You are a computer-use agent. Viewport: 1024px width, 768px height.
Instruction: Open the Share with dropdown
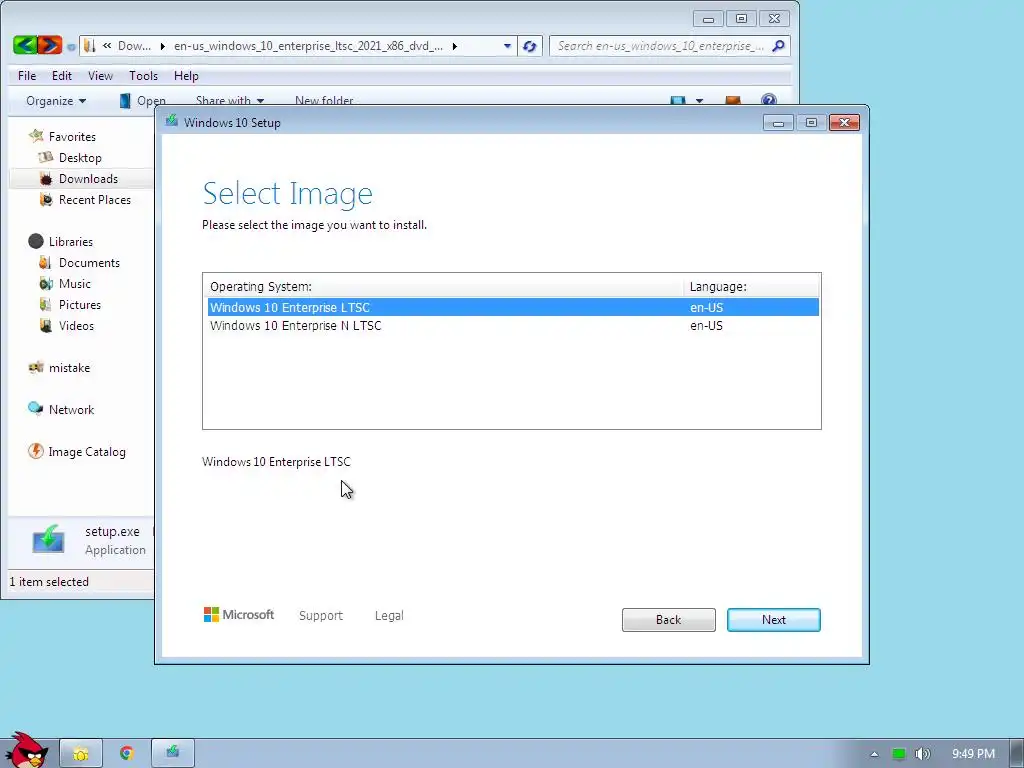[x=230, y=101]
